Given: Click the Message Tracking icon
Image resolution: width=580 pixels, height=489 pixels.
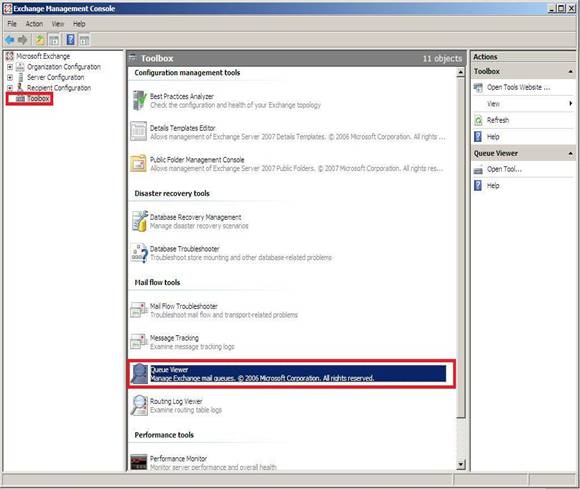Looking at the screenshot, I should [139, 342].
